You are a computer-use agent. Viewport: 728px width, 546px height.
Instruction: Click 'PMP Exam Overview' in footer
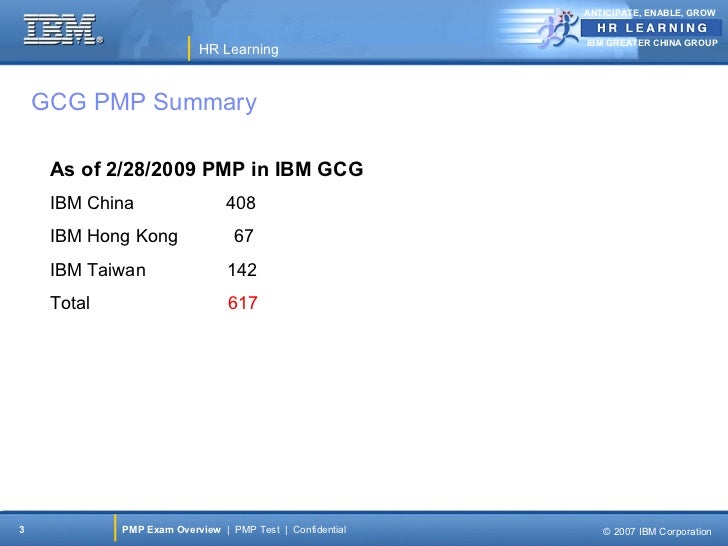(171, 530)
